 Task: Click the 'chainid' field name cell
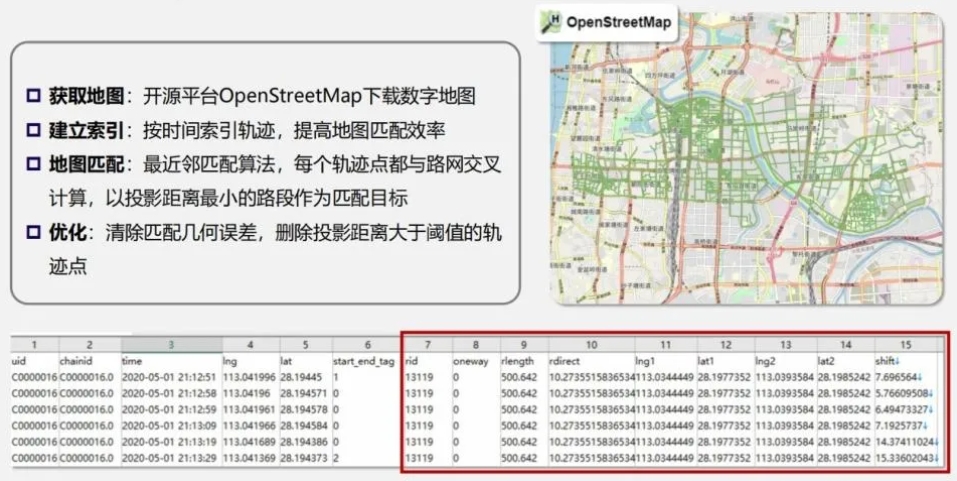pos(90,361)
